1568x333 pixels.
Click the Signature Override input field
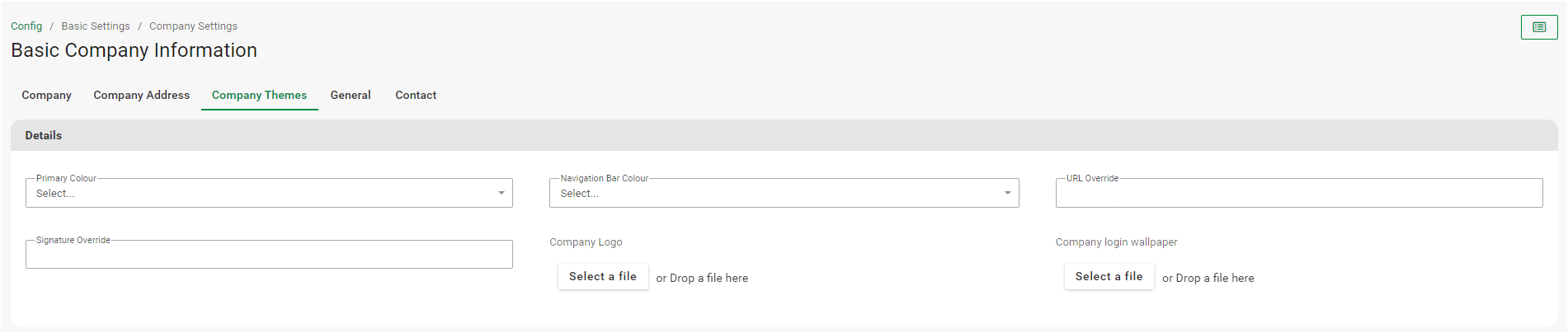pyautogui.click(x=269, y=255)
